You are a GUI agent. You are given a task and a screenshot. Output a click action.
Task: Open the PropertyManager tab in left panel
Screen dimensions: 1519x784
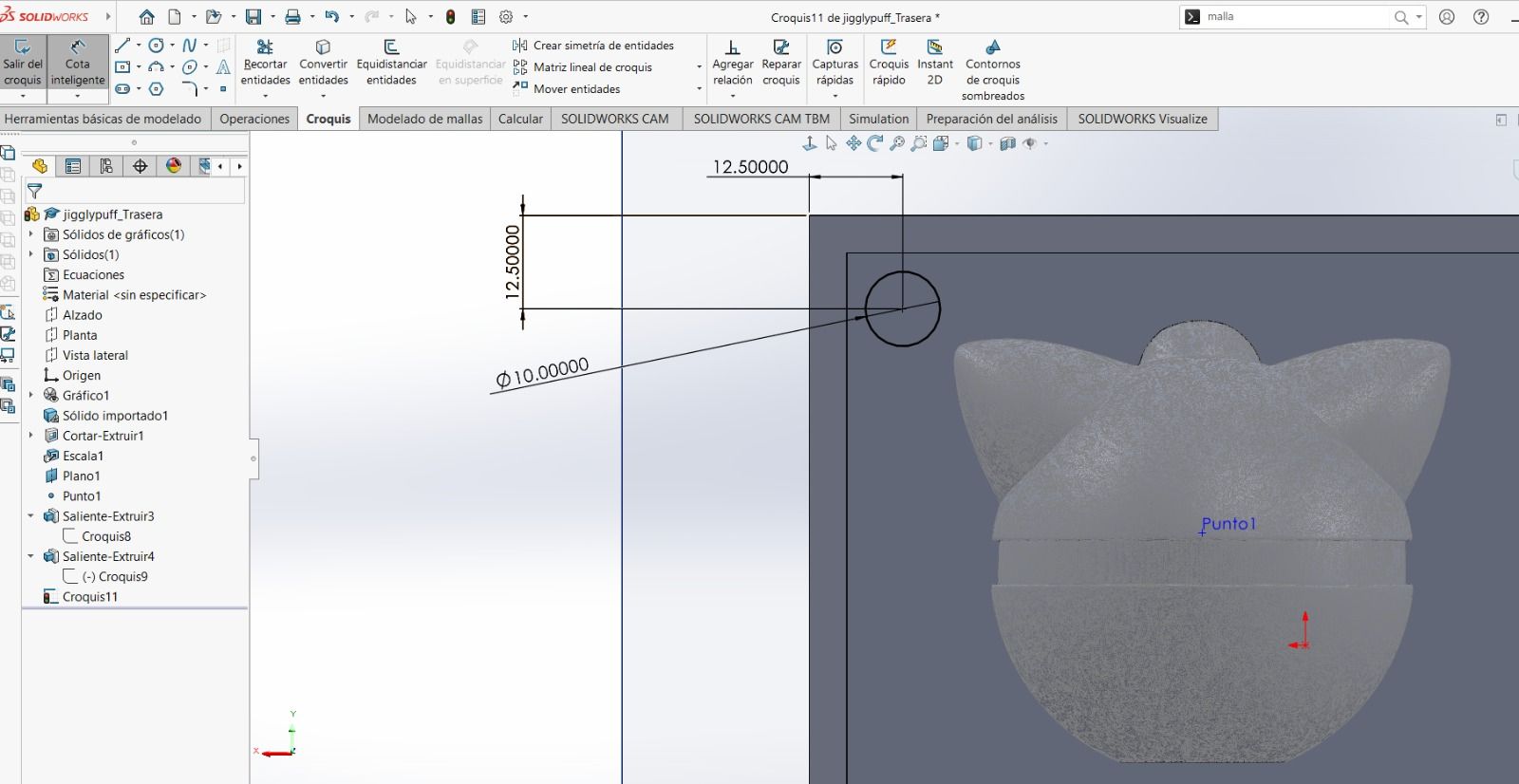pos(73,166)
